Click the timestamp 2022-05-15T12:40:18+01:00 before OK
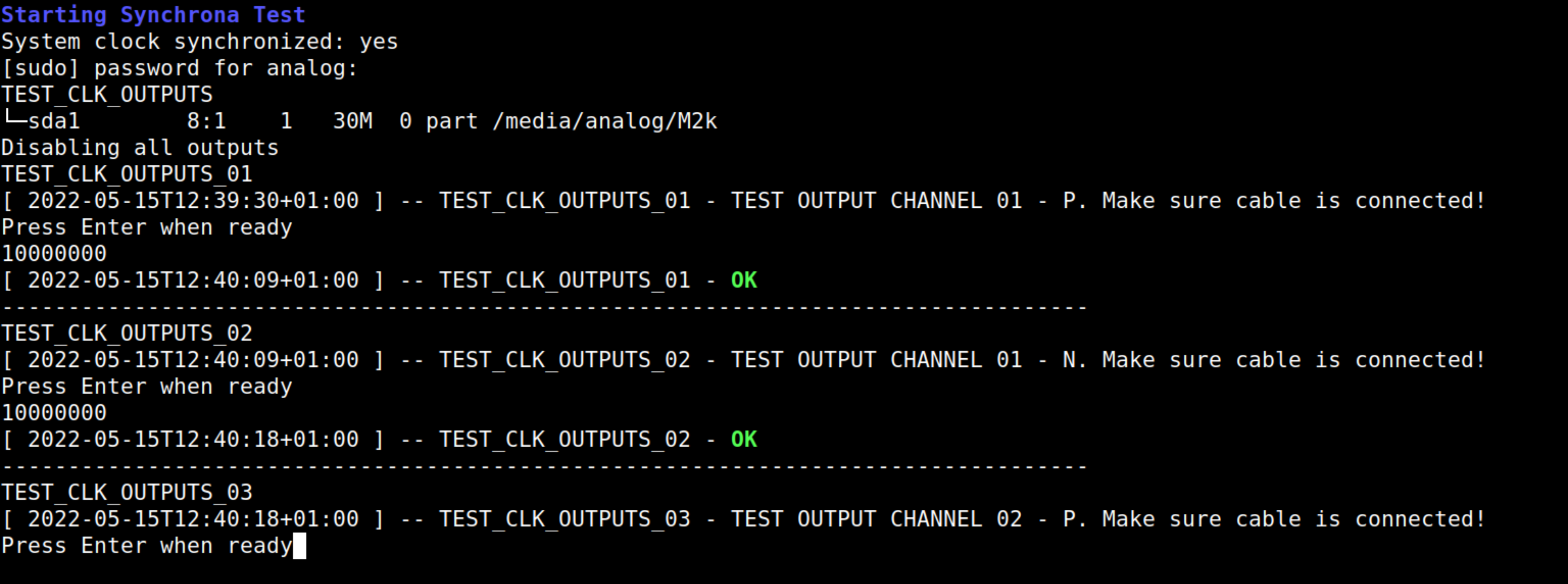The width and height of the screenshot is (1568, 584). point(194,439)
